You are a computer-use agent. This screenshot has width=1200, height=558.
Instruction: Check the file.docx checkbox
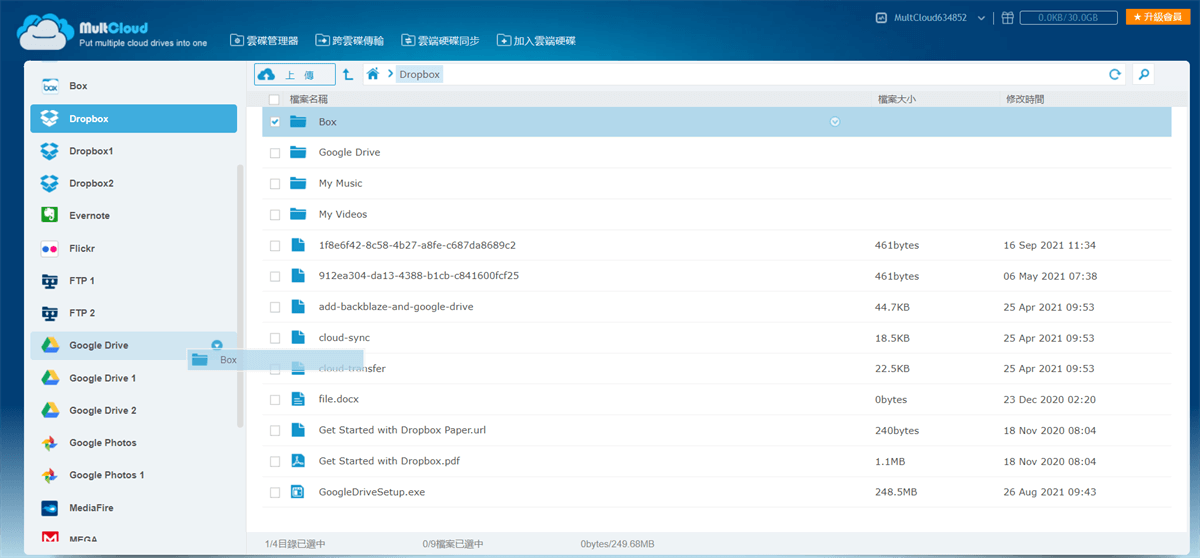pyautogui.click(x=274, y=400)
